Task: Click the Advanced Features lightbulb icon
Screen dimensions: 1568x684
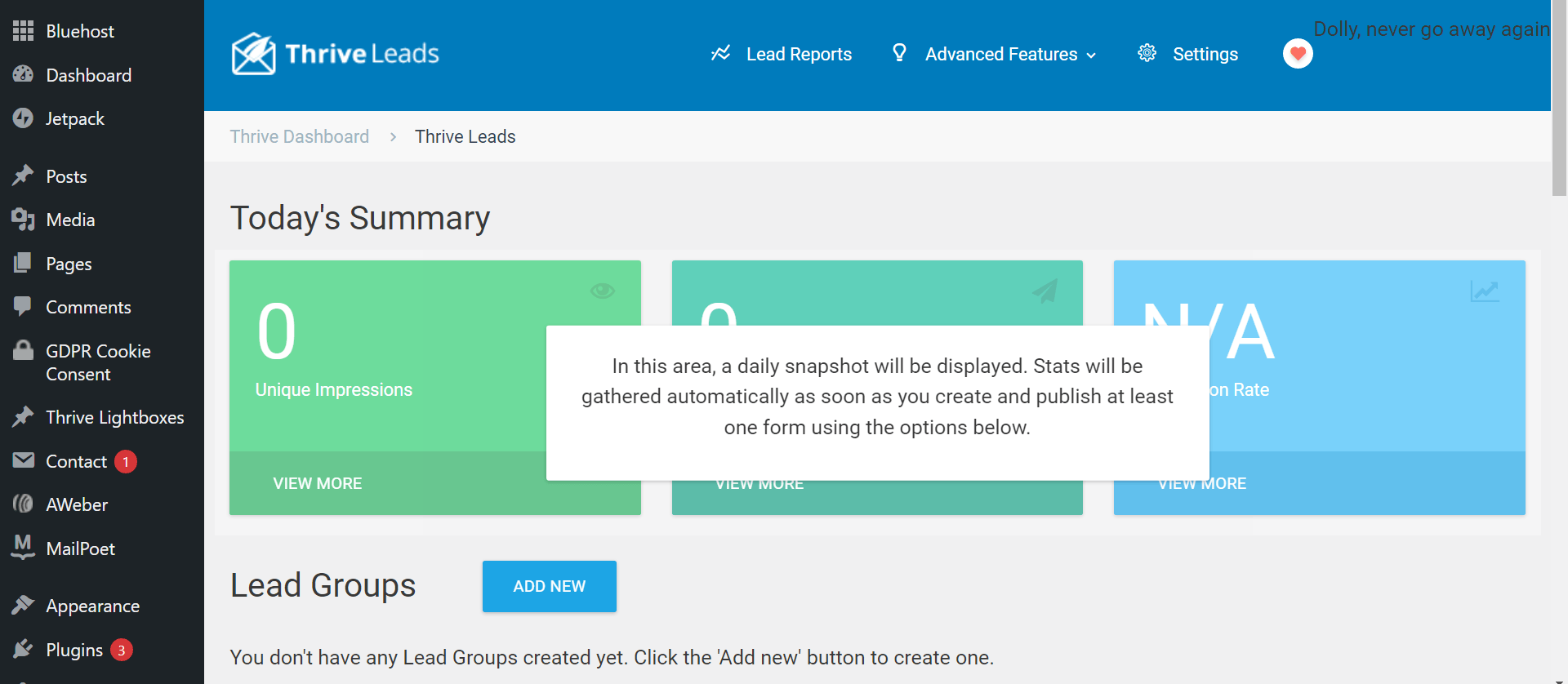Action: coord(899,53)
